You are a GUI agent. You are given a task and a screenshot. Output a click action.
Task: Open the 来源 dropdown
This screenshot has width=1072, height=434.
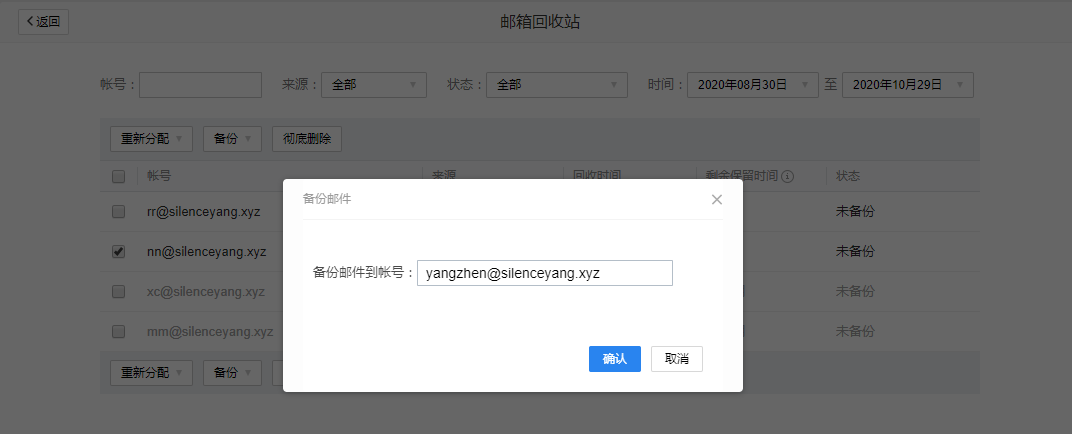point(374,85)
